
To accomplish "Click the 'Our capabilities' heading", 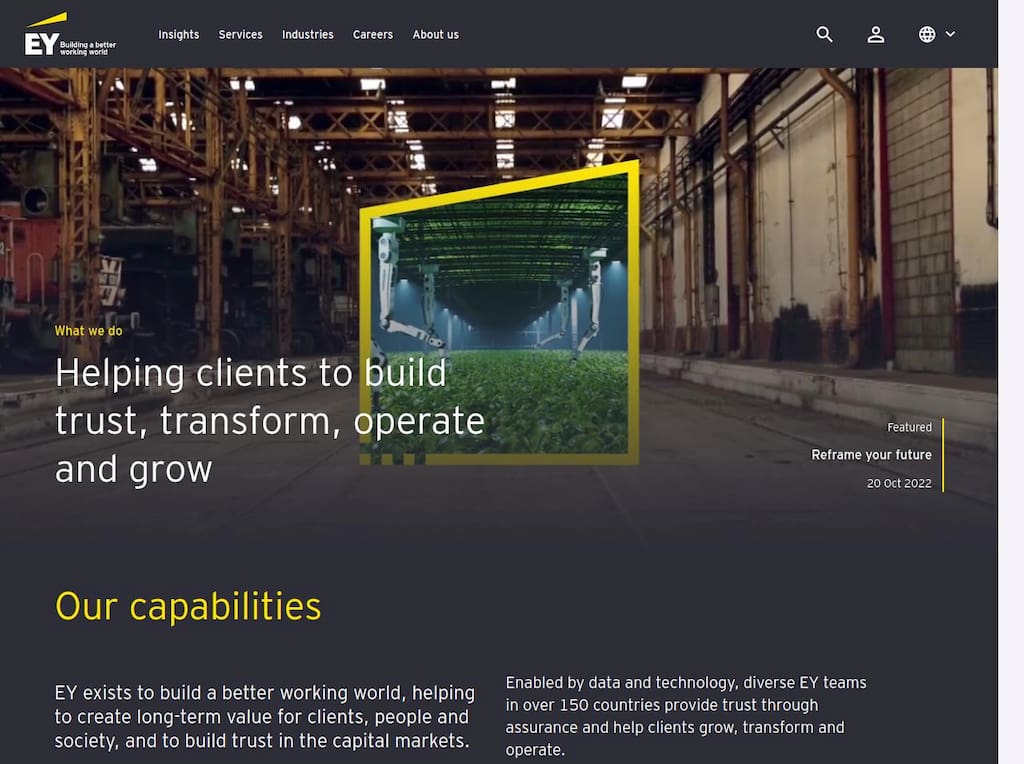I will pyautogui.click(x=188, y=606).
